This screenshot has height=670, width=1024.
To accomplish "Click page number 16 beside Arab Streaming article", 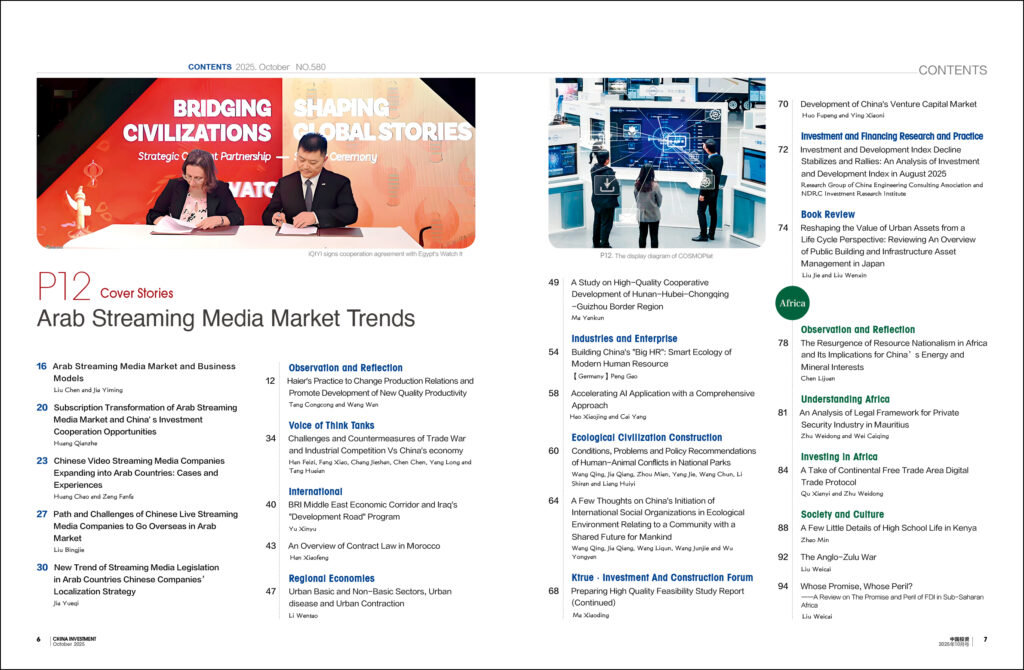I will (x=42, y=366).
